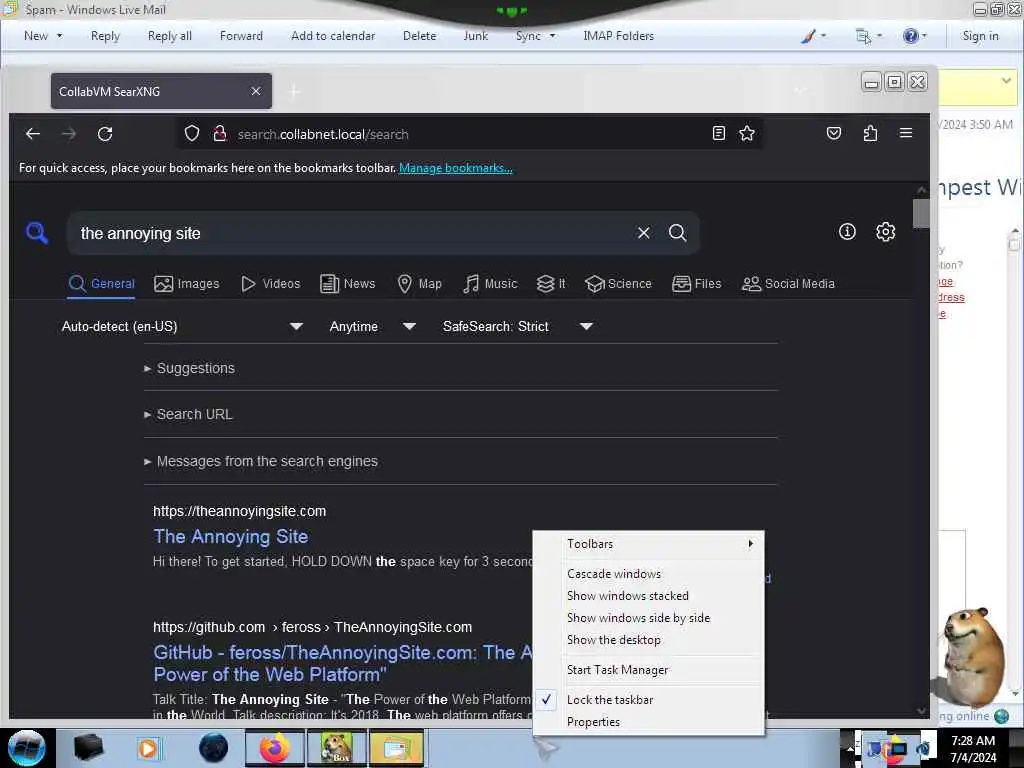This screenshot has height=768, width=1024.
Task: Open the GitHub feross TheAnnoyingSite result
Action: tap(342, 663)
